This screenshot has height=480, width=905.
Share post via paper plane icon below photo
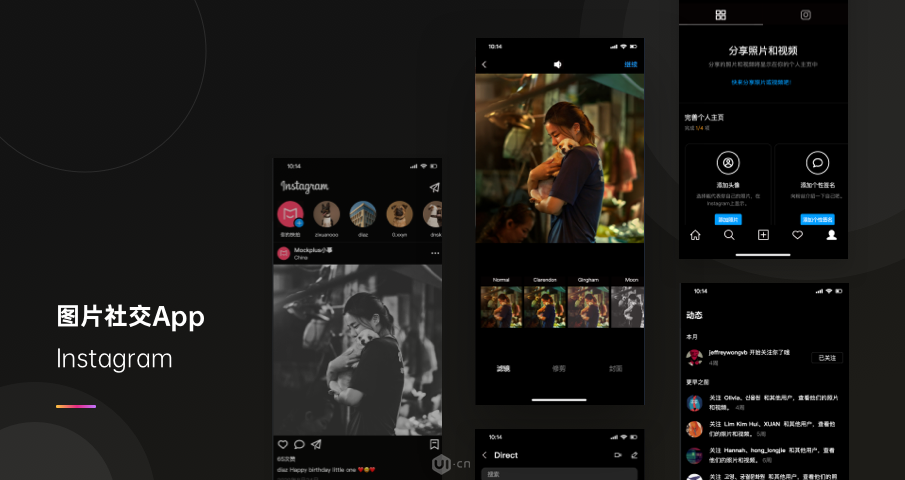pyautogui.click(x=316, y=444)
